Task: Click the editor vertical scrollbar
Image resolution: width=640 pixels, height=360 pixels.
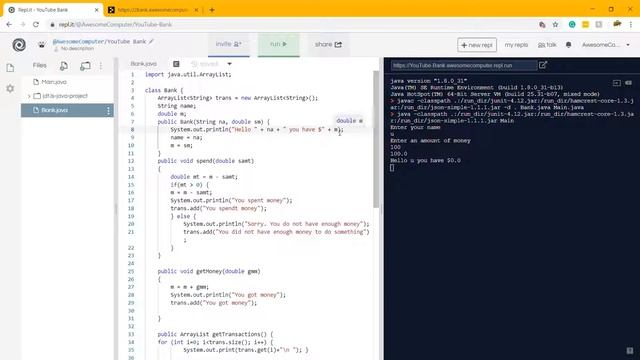Action: tap(376, 139)
